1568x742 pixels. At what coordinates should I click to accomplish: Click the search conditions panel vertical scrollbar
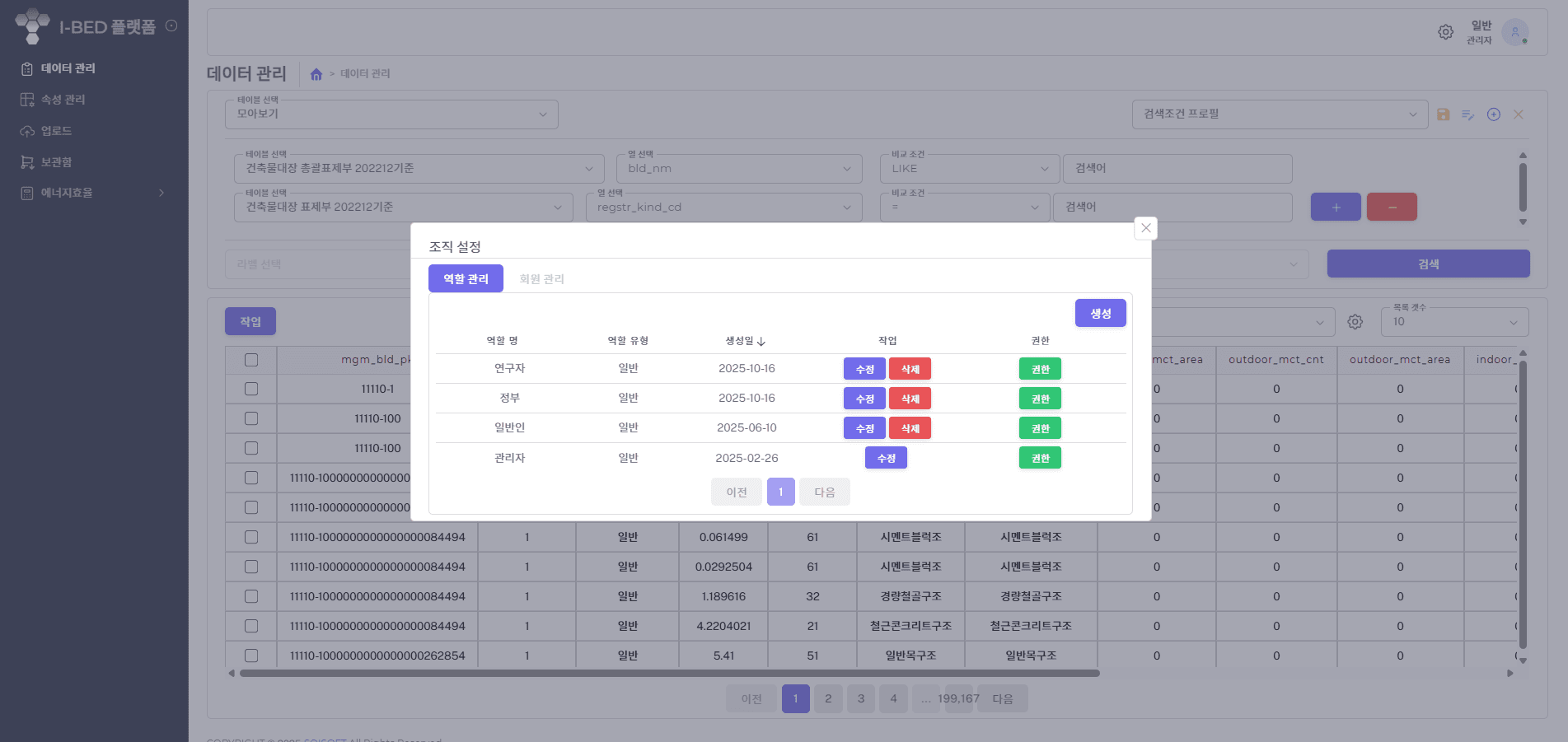(x=1523, y=187)
